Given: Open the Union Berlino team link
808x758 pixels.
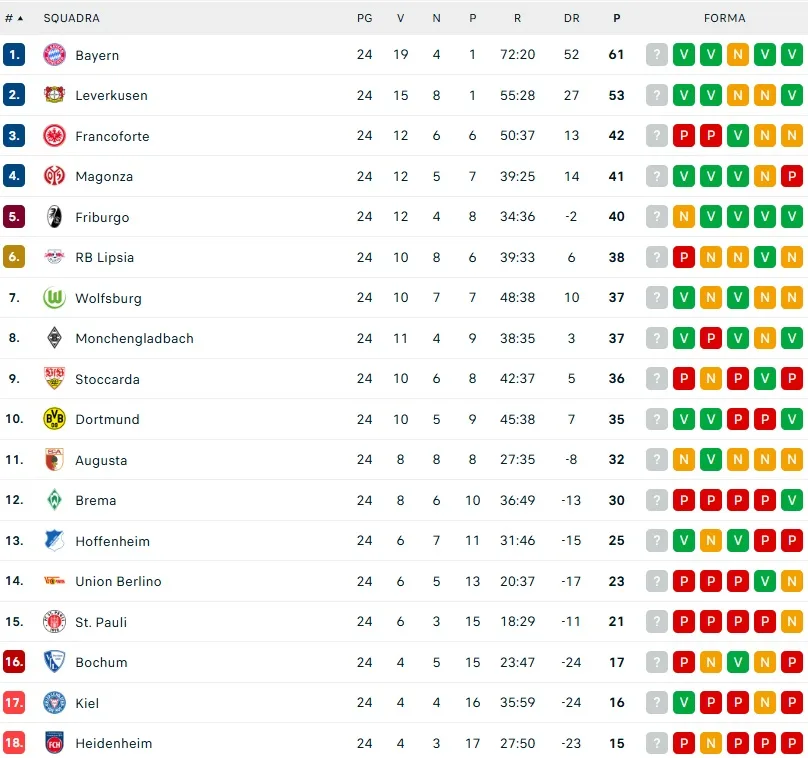Looking at the screenshot, I should coord(118,581).
